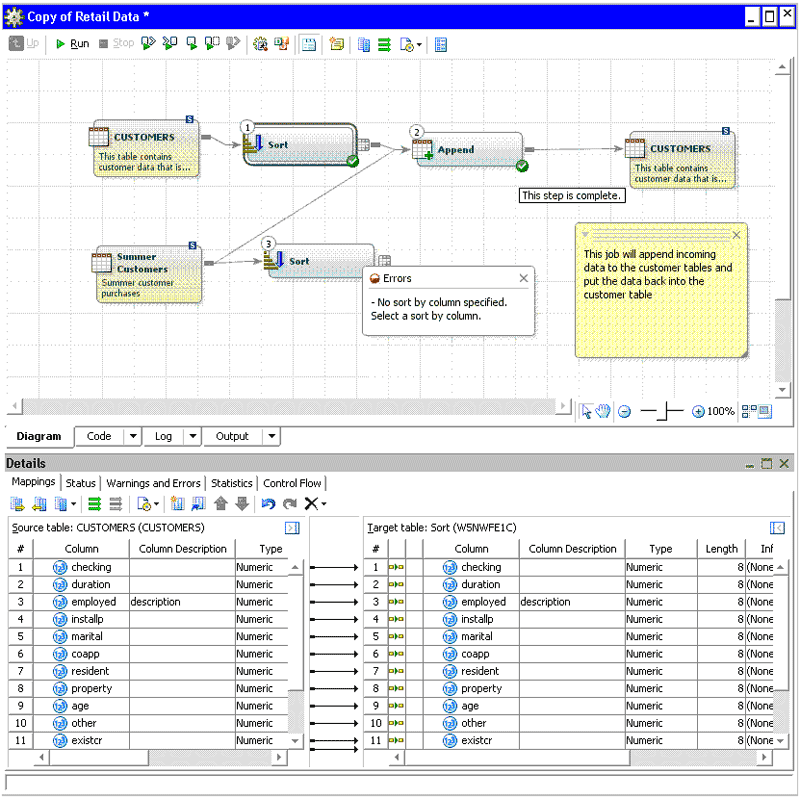
Task: Switch to the Warnings and Errors tab
Action: (x=153, y=483)
